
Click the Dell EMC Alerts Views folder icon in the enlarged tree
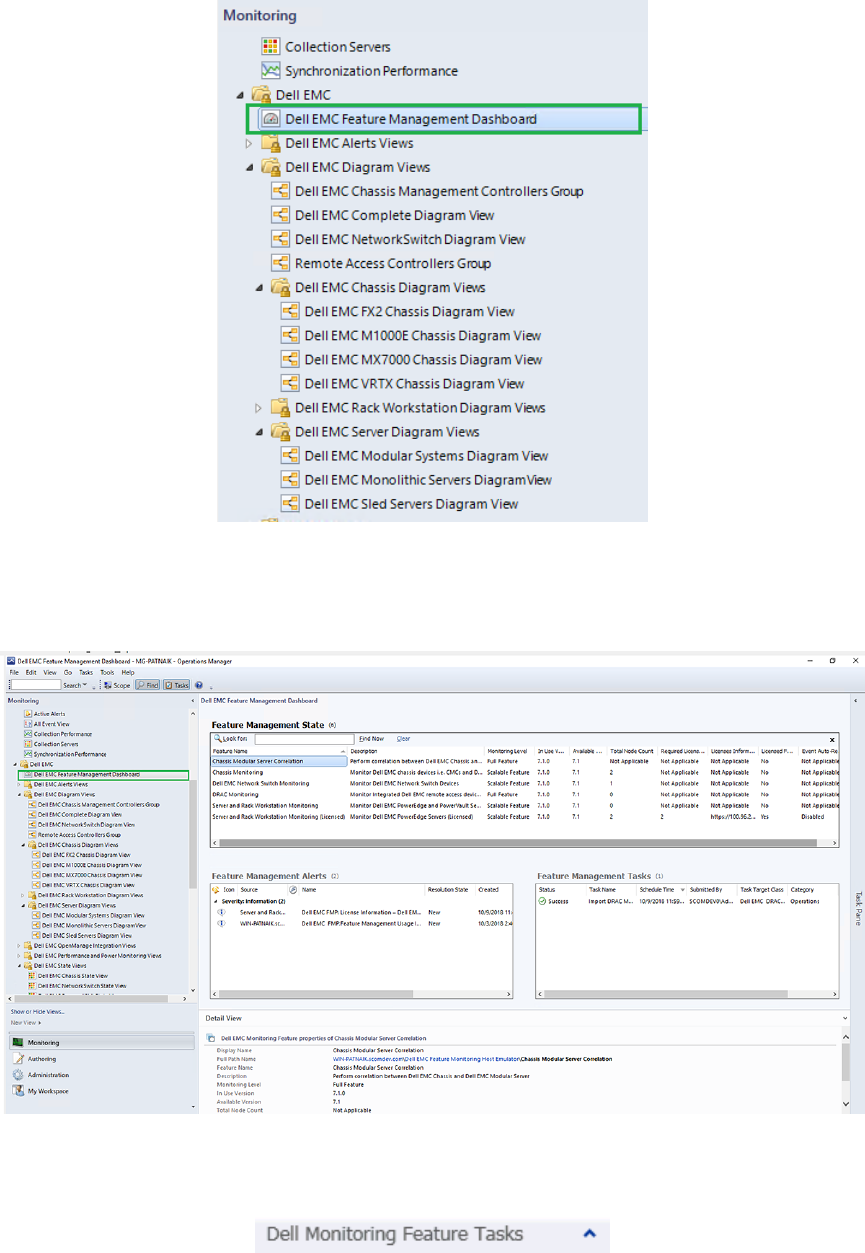point(271,143)
